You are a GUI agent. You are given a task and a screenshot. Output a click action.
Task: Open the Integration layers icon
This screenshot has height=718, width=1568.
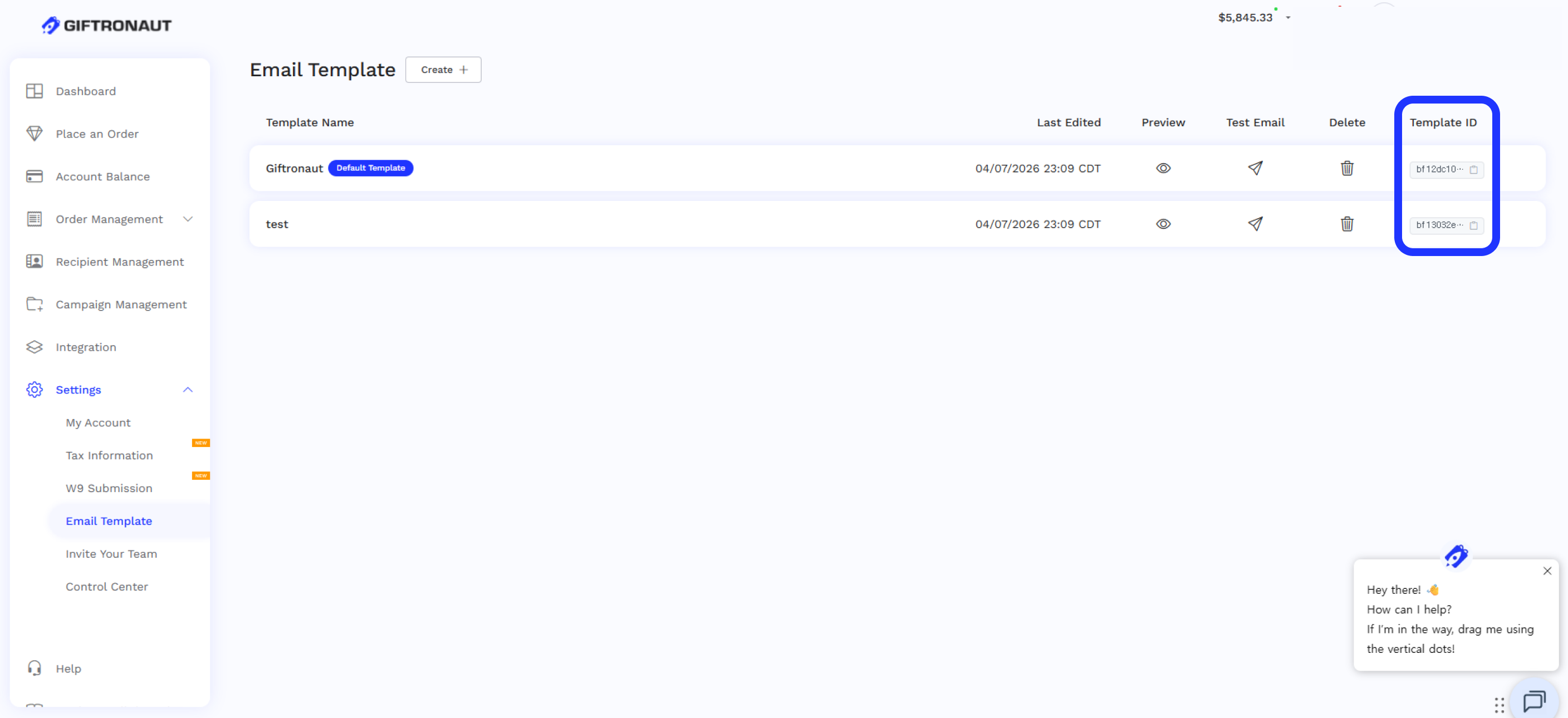pos(35,347)
